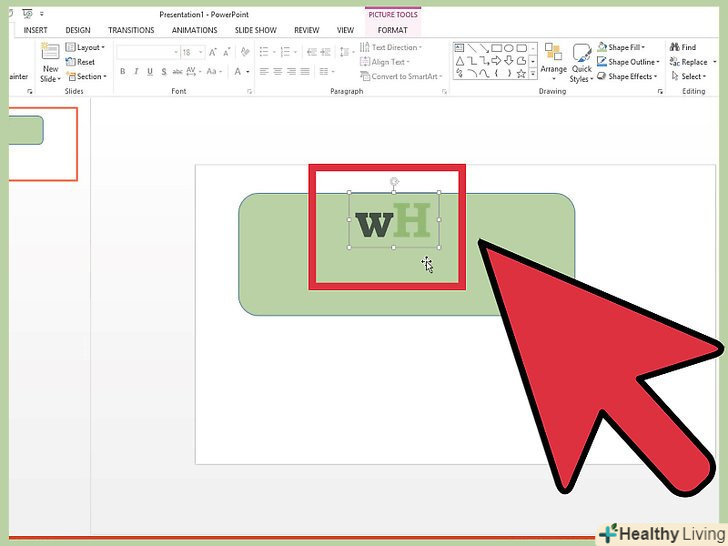Click the Underline formatting icon
The image size is (728, 546).
click(151, 72)
